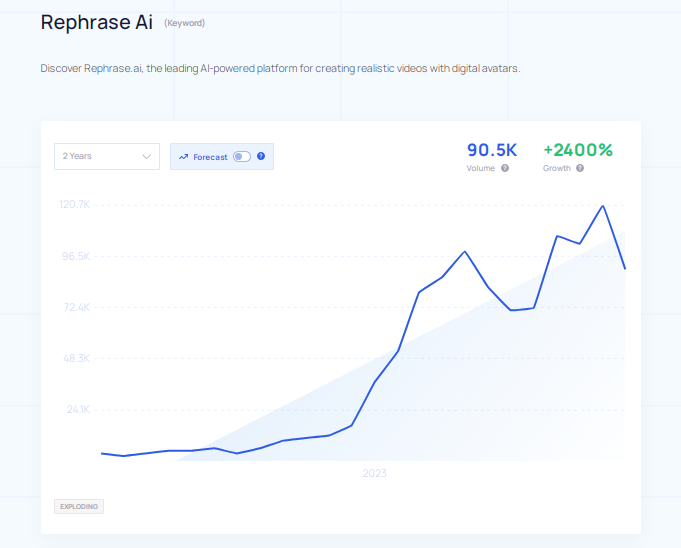
Task: Click the 24.1K y-axis label
Action: point(77,409)
